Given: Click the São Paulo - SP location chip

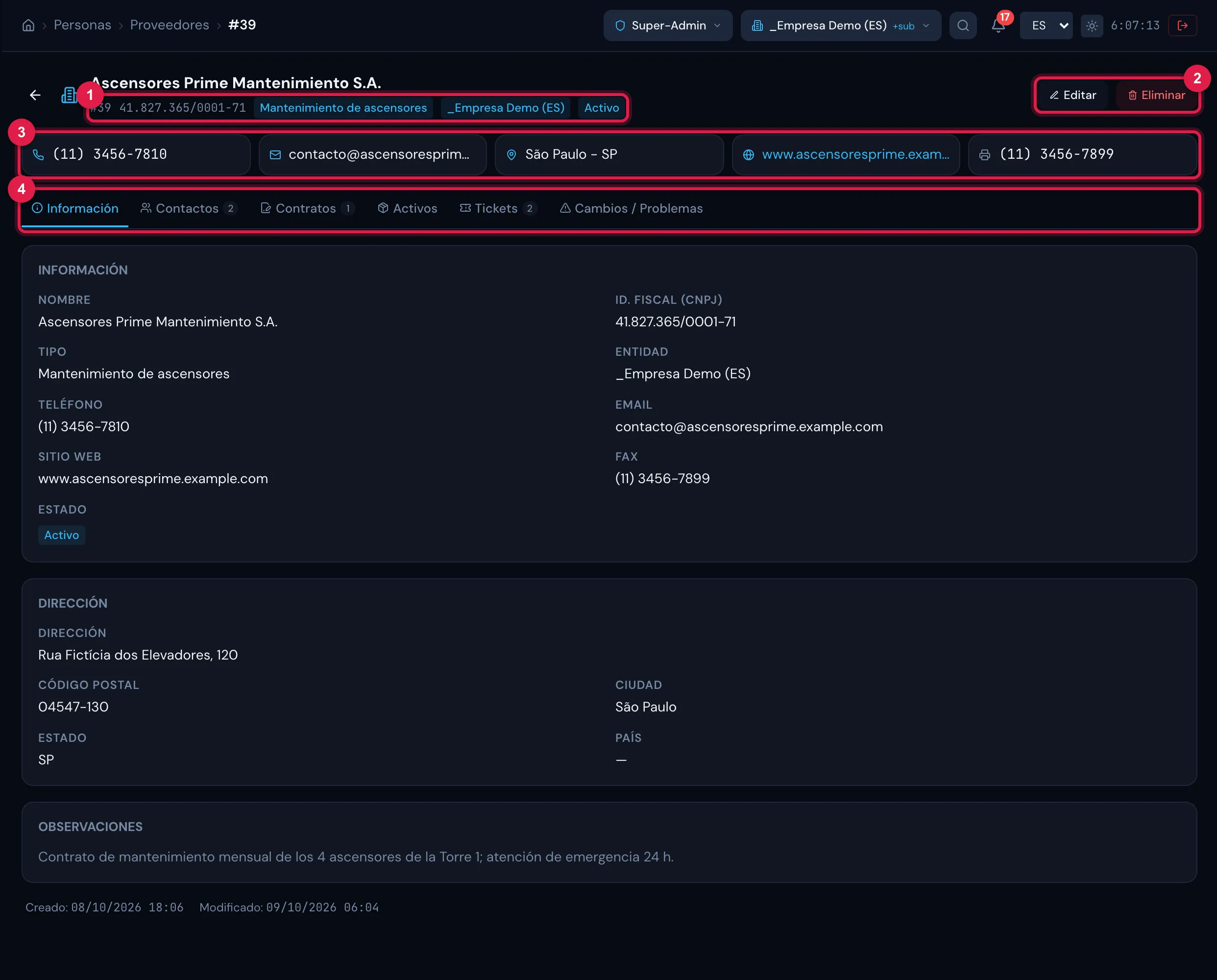Looking at the screenshot, I should click(609, 154).
